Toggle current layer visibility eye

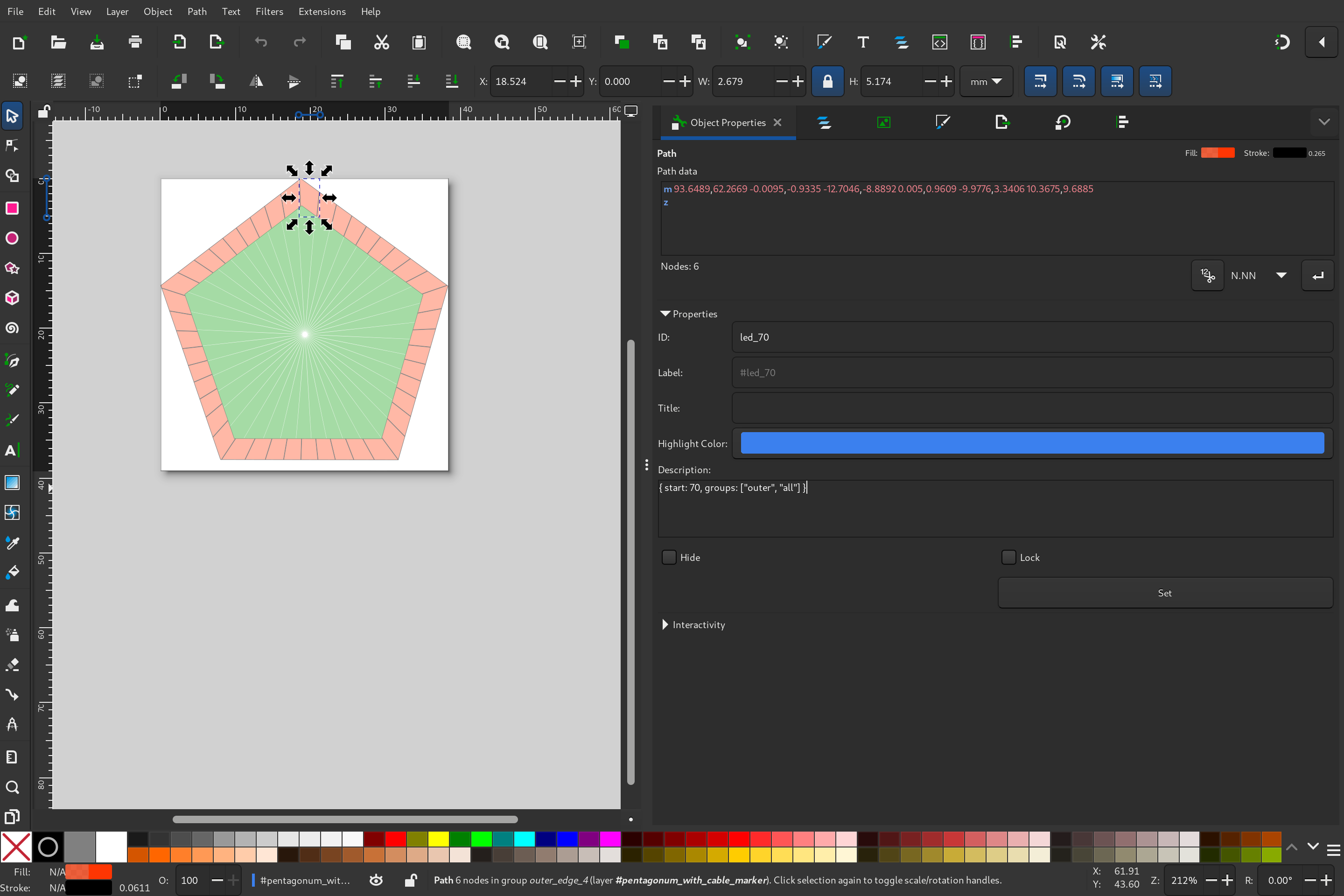[x=376, y=880]
